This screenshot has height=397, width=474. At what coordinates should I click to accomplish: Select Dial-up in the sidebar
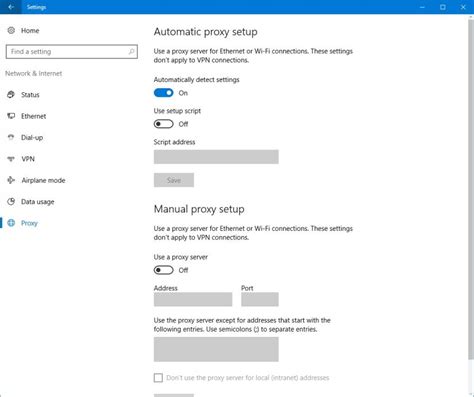tap(32, 137)
